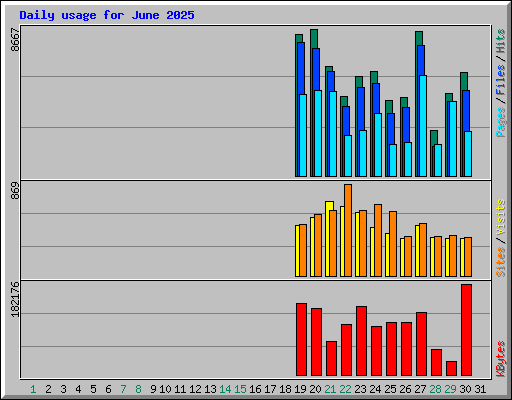Click the 'Visits' legend label
Viewport: 512px width, 400px height.
tap(501, 217)
